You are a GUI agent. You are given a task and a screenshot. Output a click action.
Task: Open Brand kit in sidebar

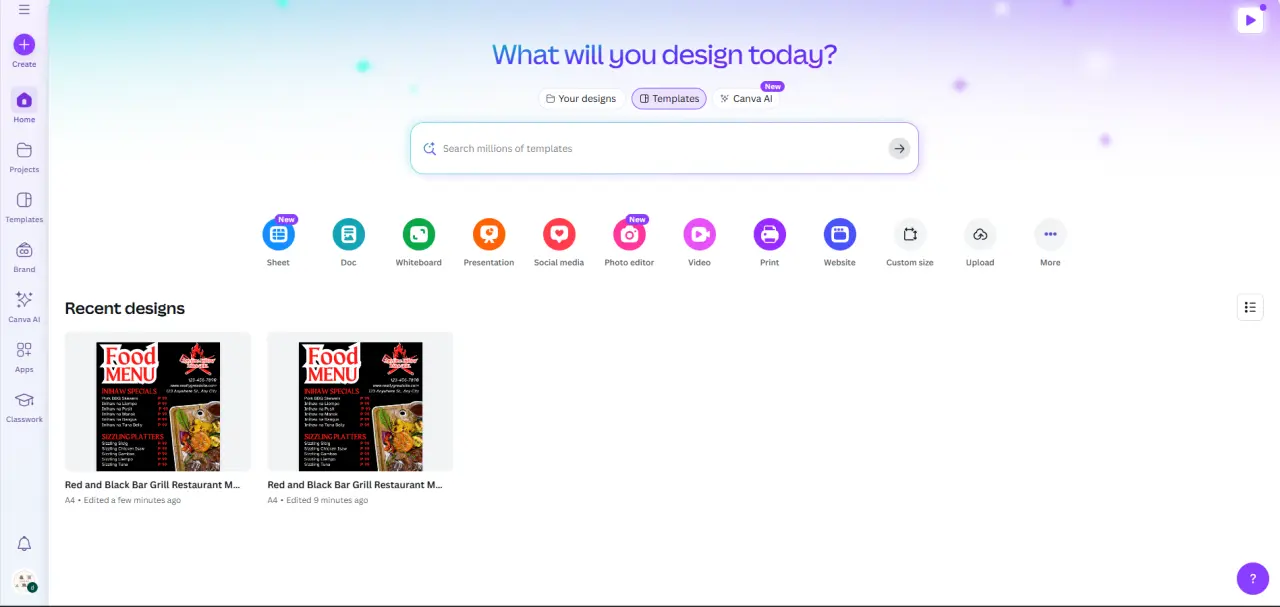point(24,257)
